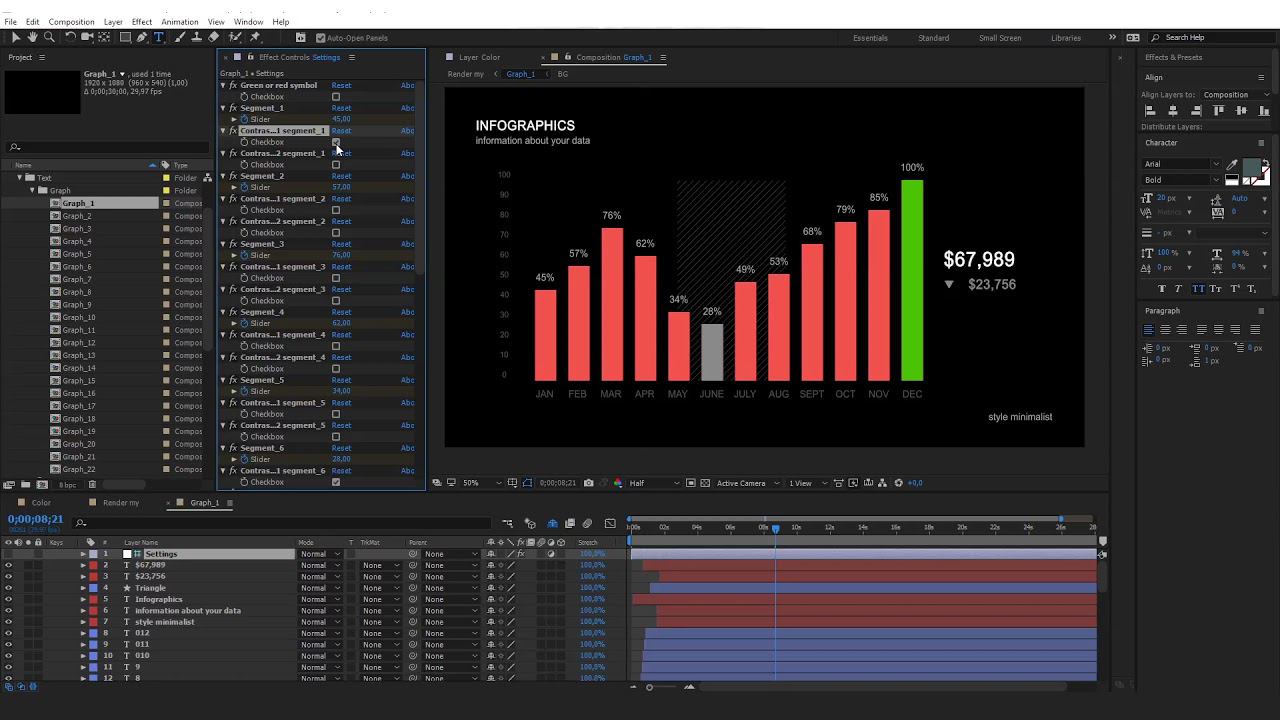
Task: Click the Character fill color swatch
Action: [x=1251, y=166]
